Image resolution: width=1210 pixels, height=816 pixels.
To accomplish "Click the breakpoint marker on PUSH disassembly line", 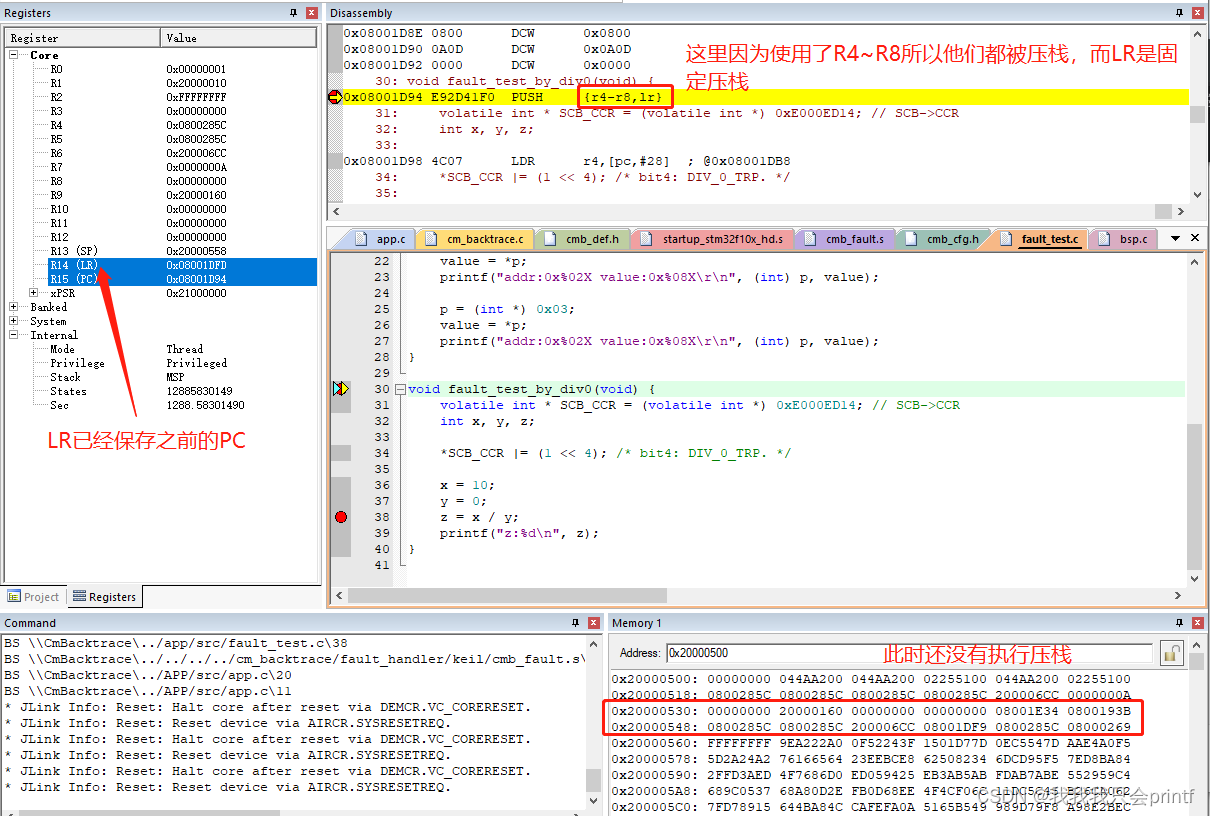I will pyautogui.click(x=336, y=97).
